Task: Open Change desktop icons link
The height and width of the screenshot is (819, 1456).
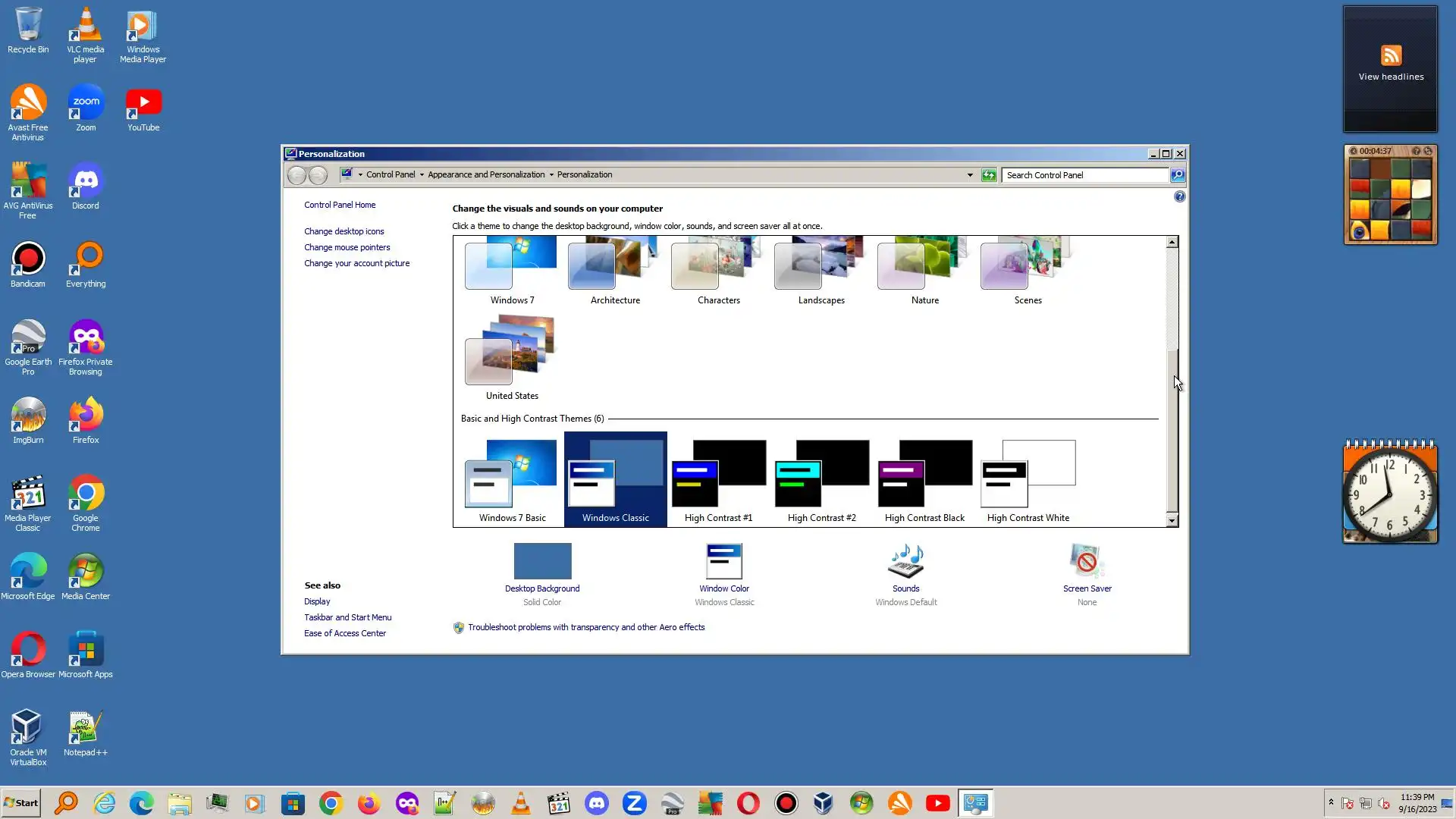Action: [x=344, y=231]
